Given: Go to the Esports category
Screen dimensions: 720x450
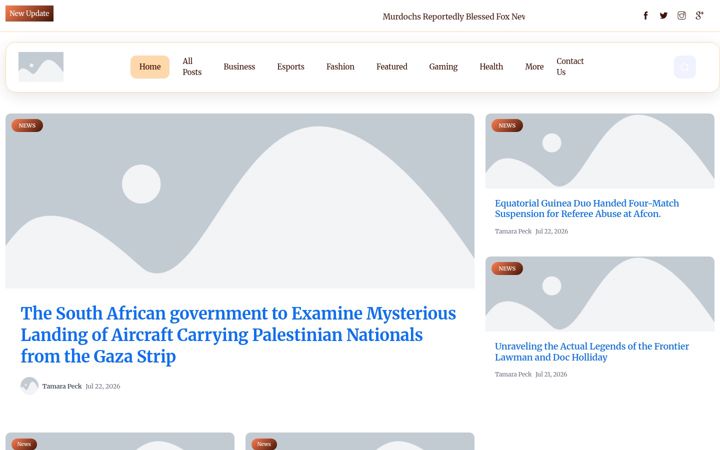Looking at the screenshot, I should (291, 67).
